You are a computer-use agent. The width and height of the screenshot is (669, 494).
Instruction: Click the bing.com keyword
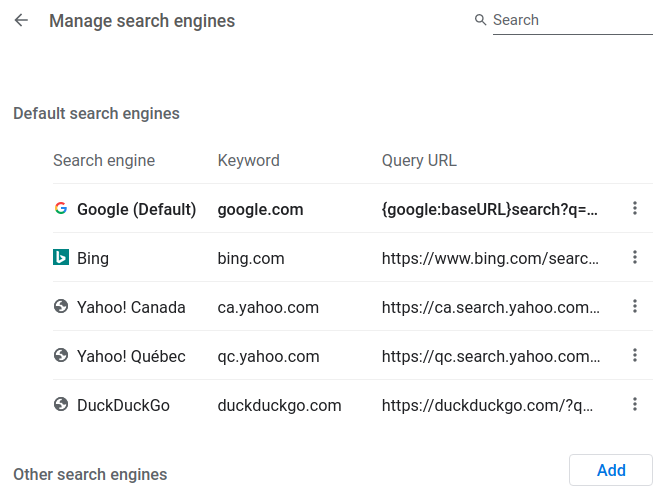[251, 259]
